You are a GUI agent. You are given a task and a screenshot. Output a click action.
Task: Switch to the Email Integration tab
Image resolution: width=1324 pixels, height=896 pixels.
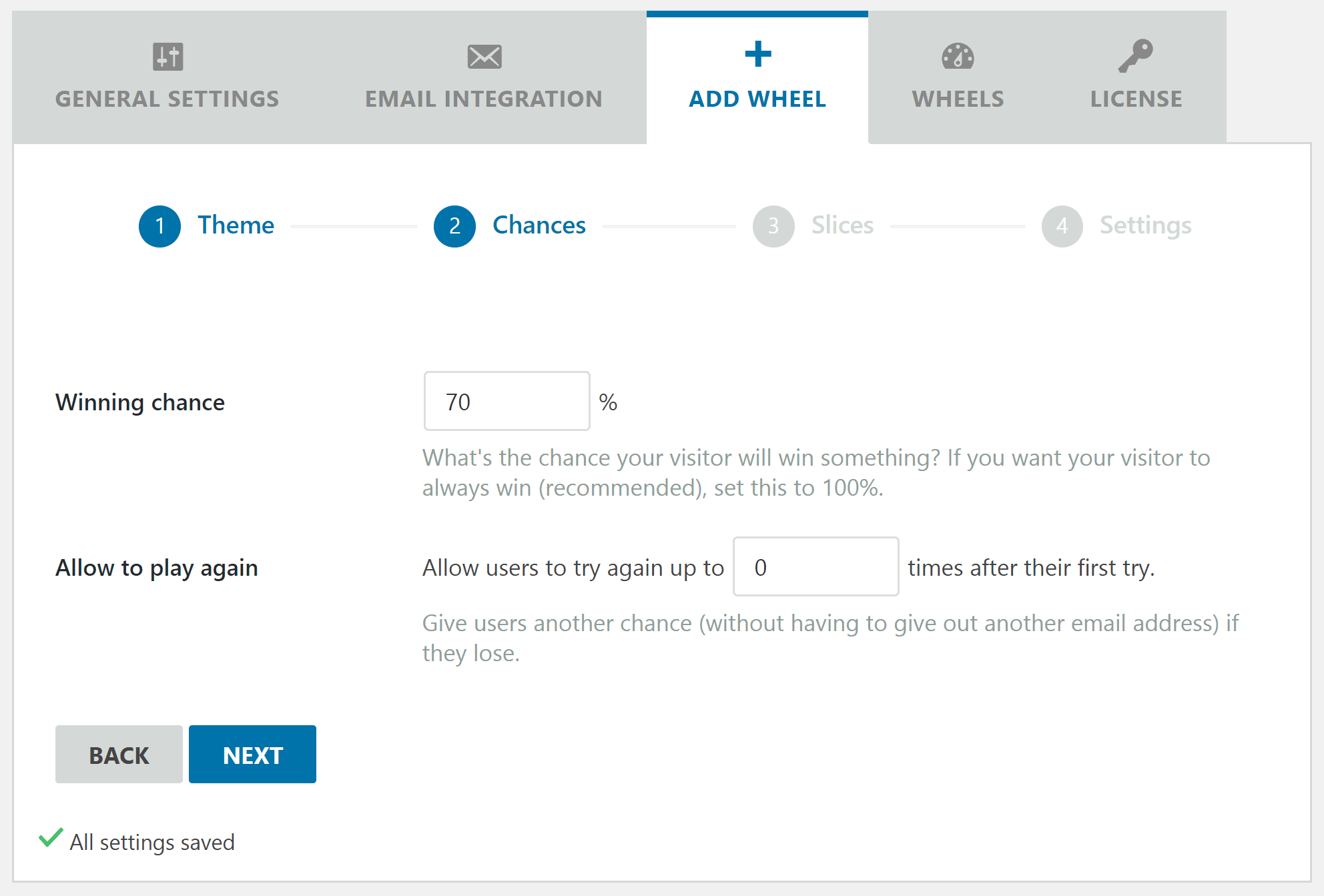click(x=484, y=99)
